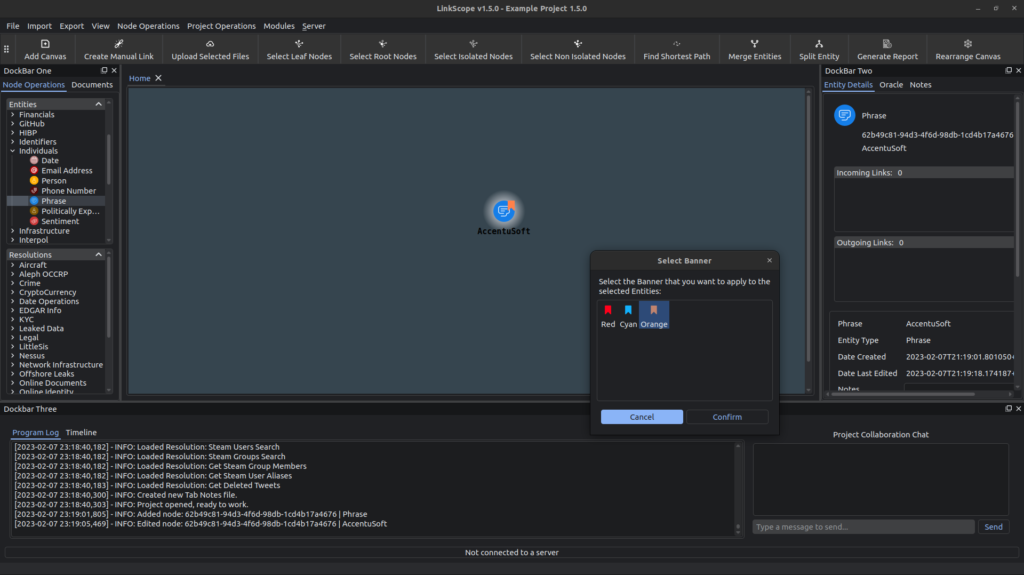Select the Phrase entity icon in tree

click(x=34, y=201)
